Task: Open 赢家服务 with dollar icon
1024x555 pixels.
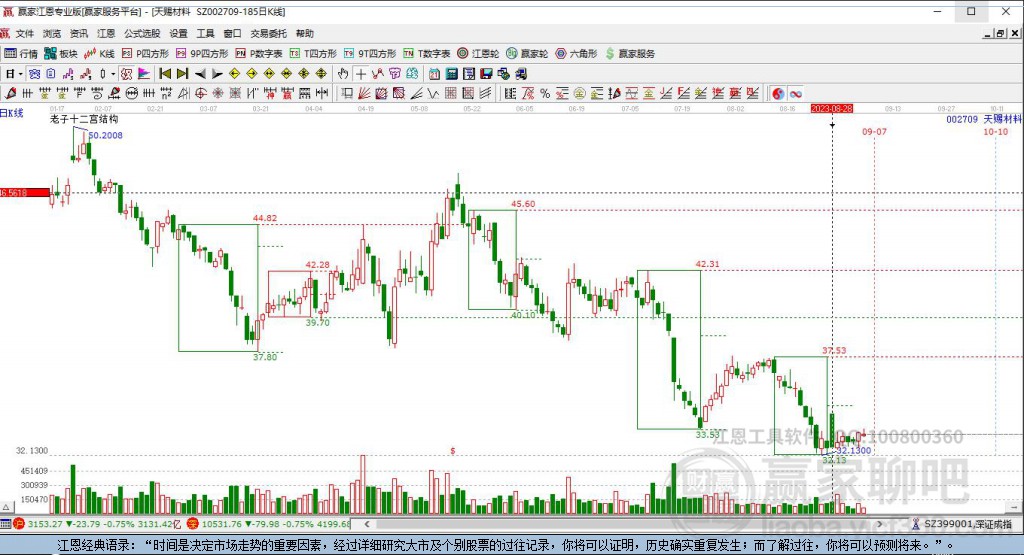Action: pos(630,54)
